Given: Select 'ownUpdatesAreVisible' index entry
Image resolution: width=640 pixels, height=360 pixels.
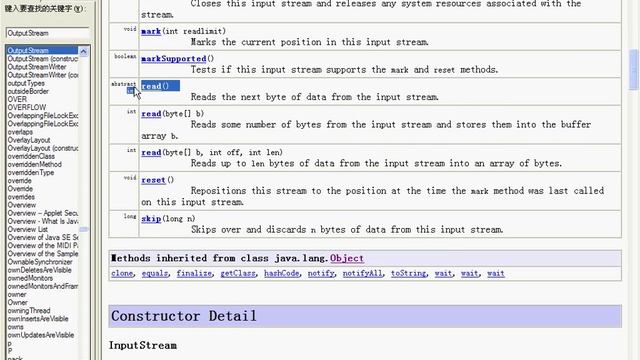Looking at the screenshot, I should click(41, 335).
